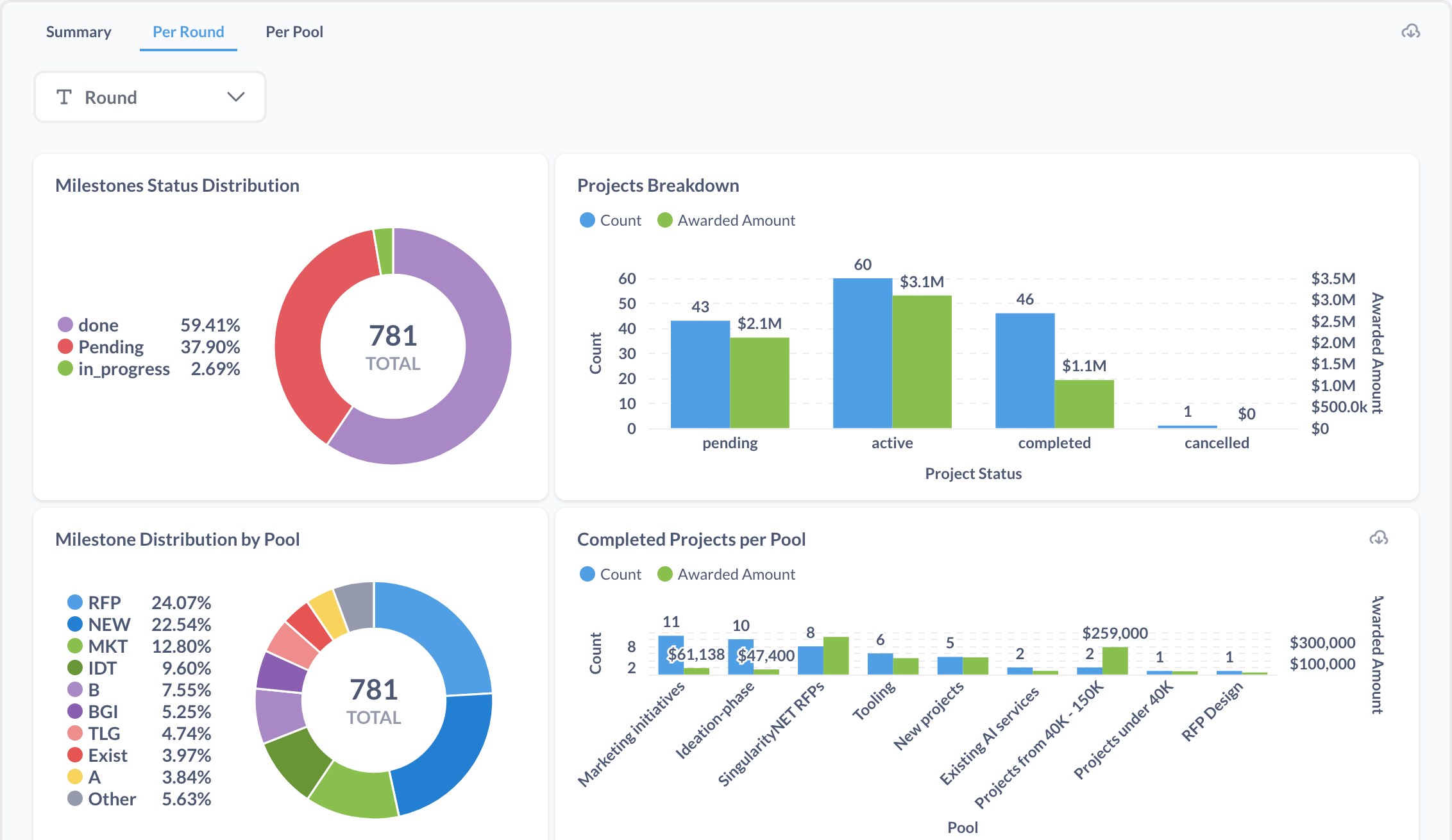
Task: Click the SingularityNET RFPs green bar
Action: 836,655
